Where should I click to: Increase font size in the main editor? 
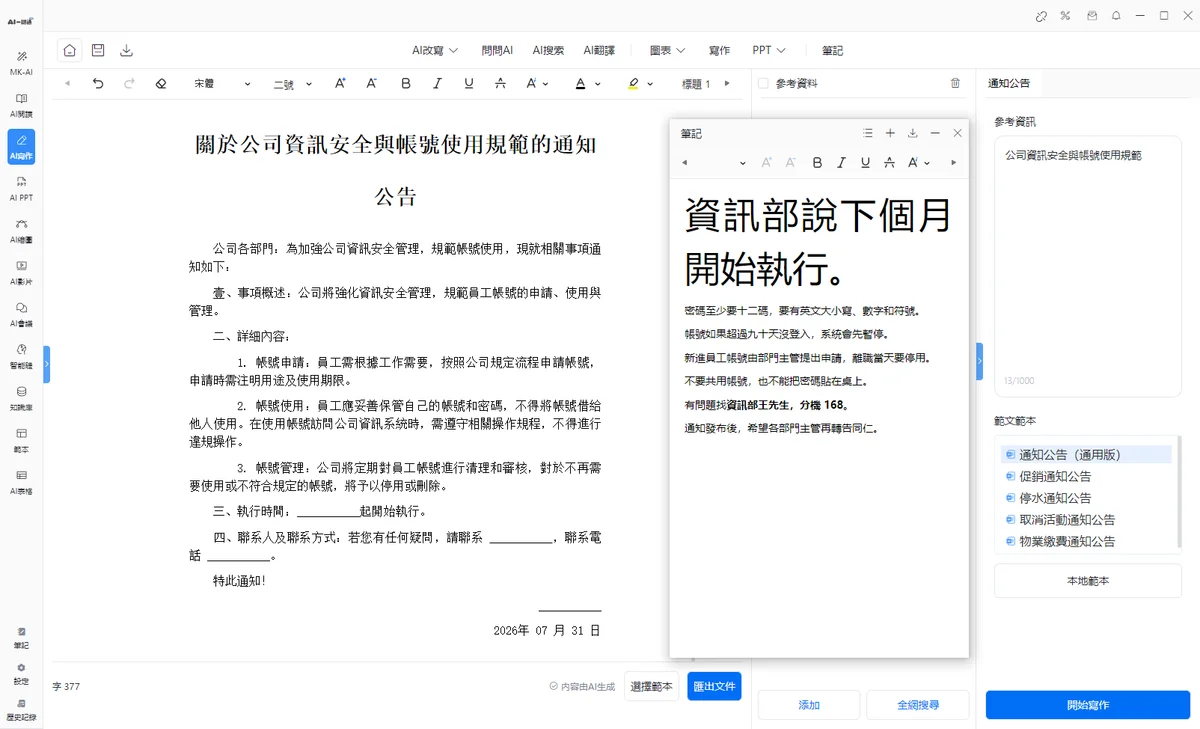point(340,84)
